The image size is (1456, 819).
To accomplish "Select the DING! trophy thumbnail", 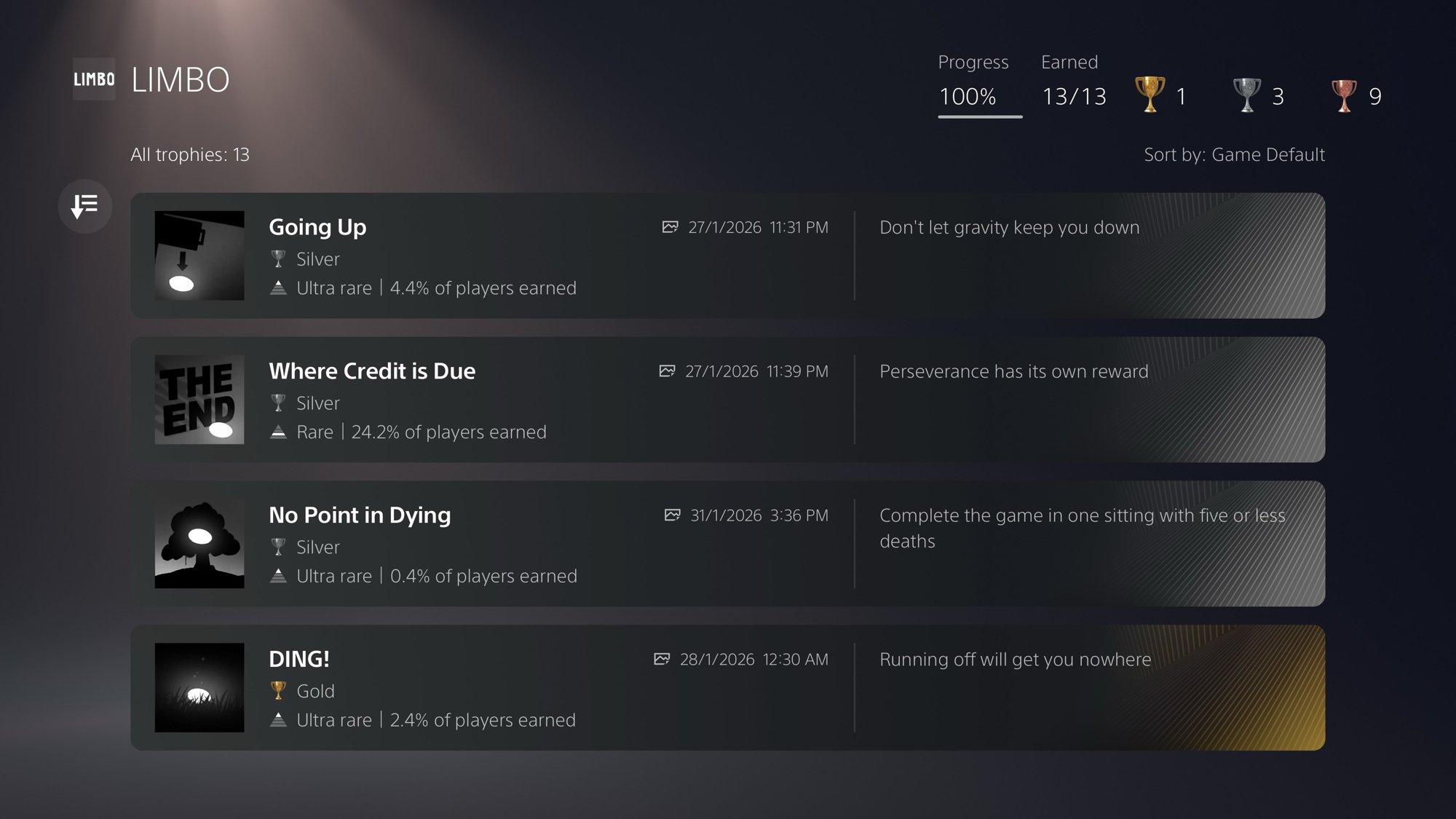I will 199,687.
